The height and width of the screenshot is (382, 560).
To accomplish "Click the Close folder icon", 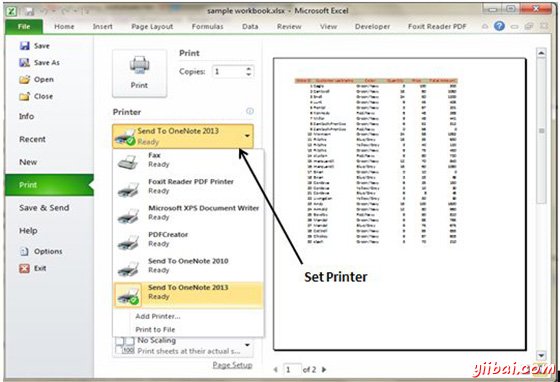I will 24,96.
